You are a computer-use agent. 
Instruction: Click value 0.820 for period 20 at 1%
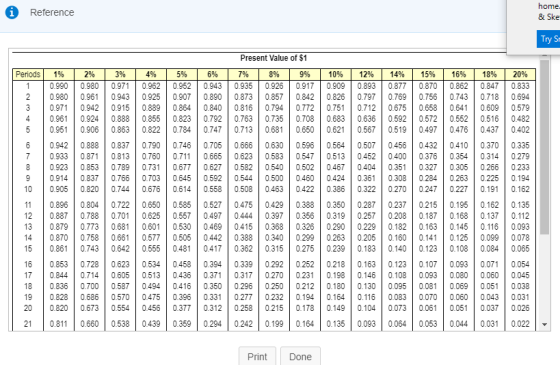point(59,308)
